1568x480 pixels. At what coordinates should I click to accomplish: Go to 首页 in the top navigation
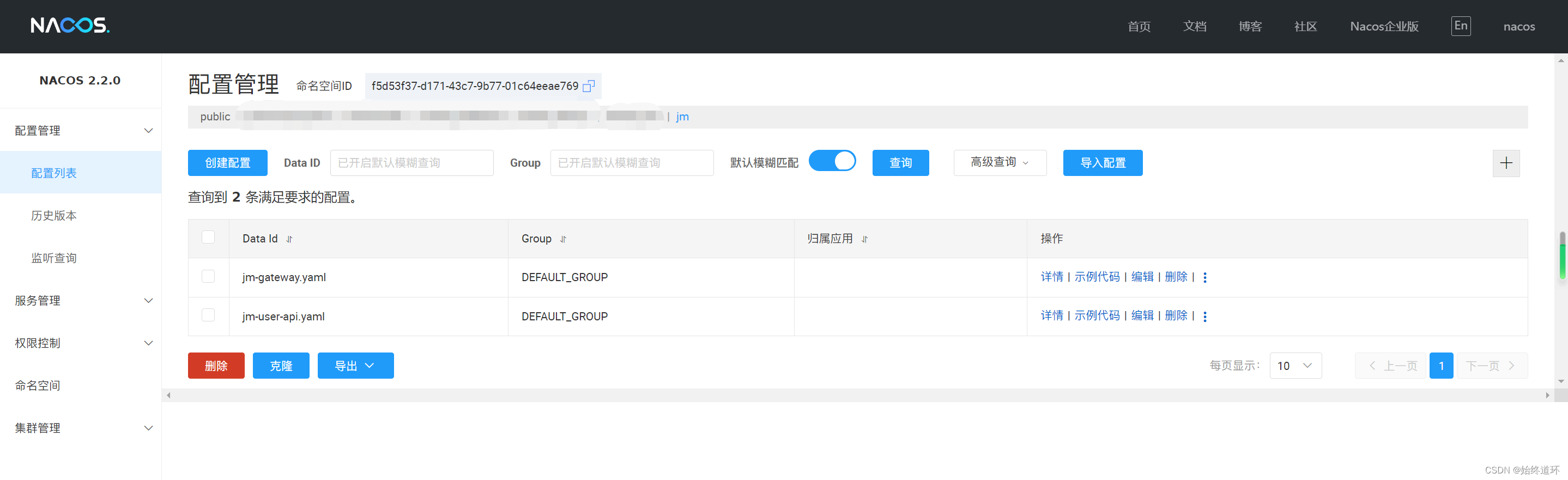point(1139,26)
